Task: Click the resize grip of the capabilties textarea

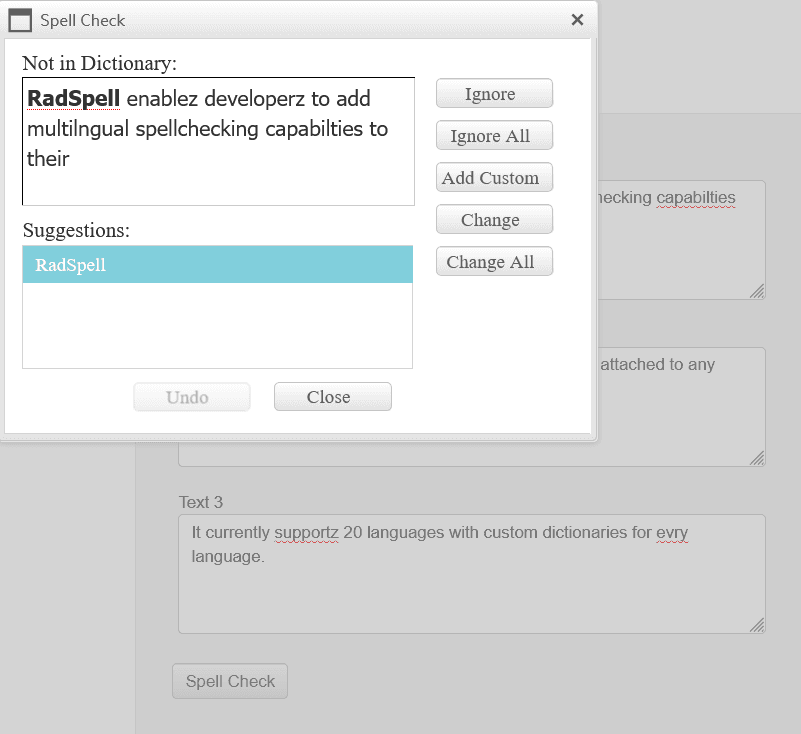Action: tap(757, 291)
